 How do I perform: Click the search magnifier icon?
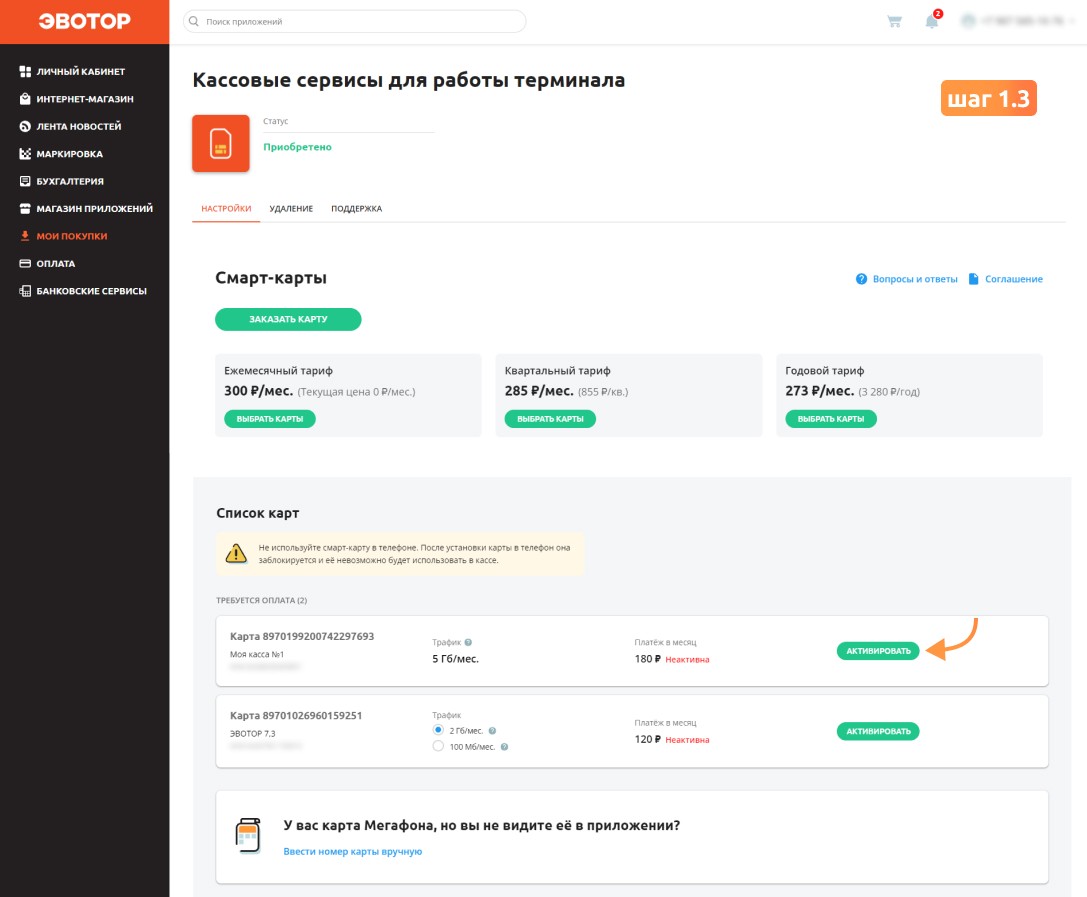194,21
